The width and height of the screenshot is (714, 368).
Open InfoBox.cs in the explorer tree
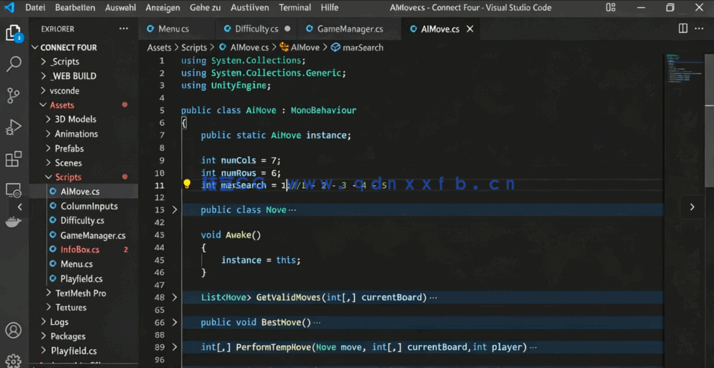83,250
